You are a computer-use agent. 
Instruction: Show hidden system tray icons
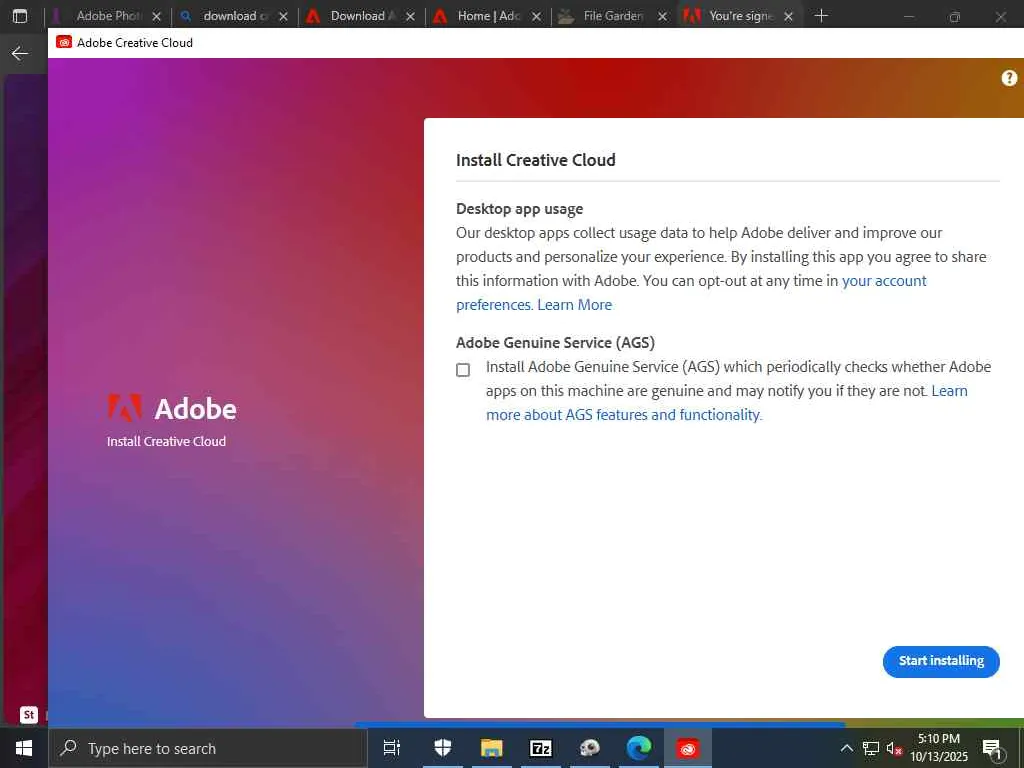pos(846,748)
